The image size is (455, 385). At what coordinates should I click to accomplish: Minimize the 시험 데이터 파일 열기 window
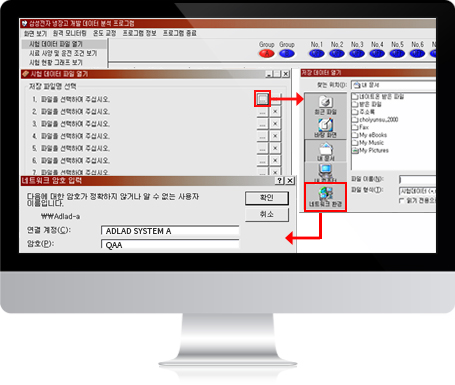[269, 74]
